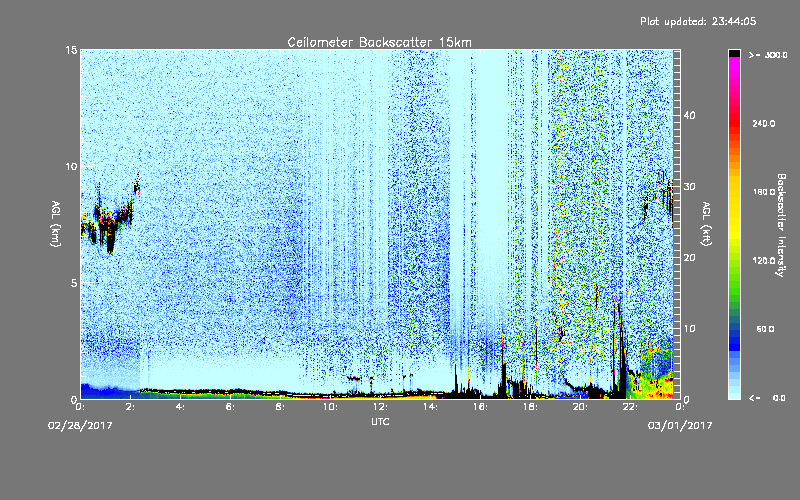Click the '20:' hour tick label
Image resolution: width=800 pixels, height=500 pixels.
(x=580, y=407)
